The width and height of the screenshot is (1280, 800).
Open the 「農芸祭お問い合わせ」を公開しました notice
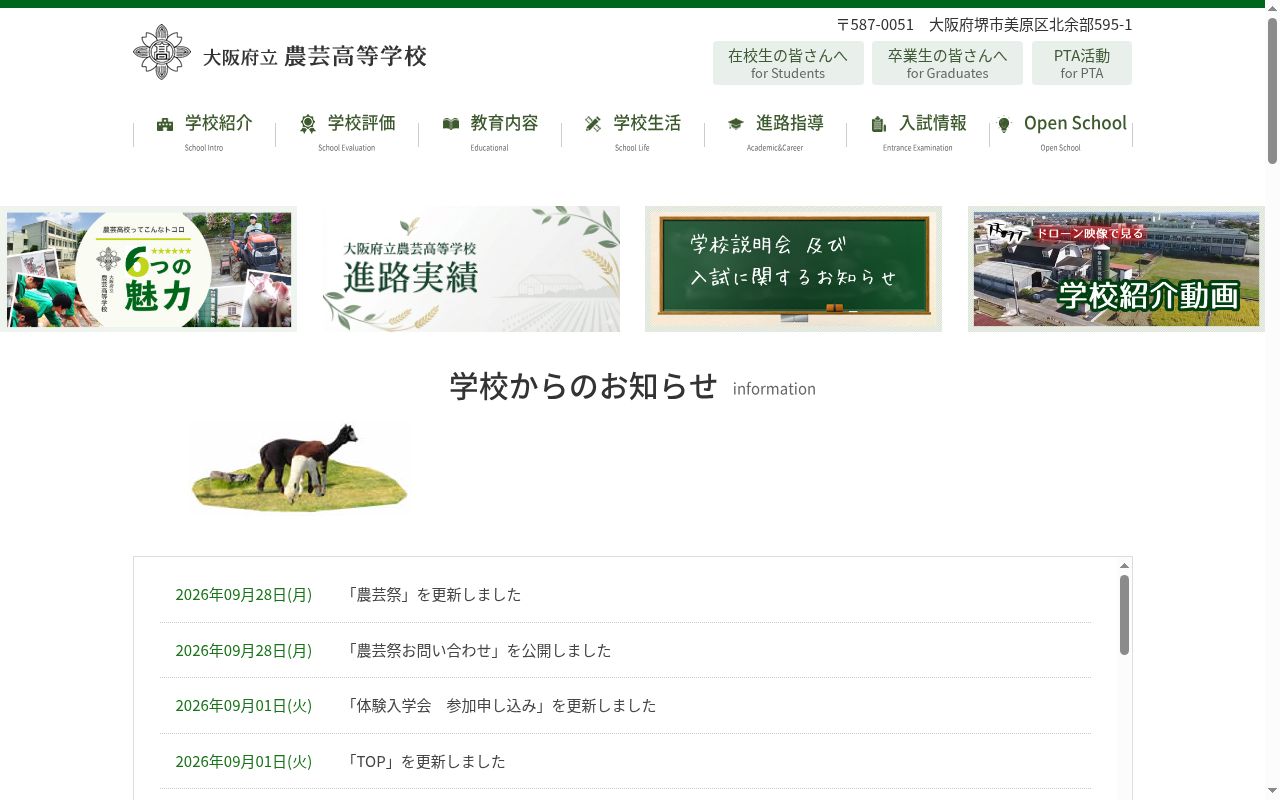478,650
